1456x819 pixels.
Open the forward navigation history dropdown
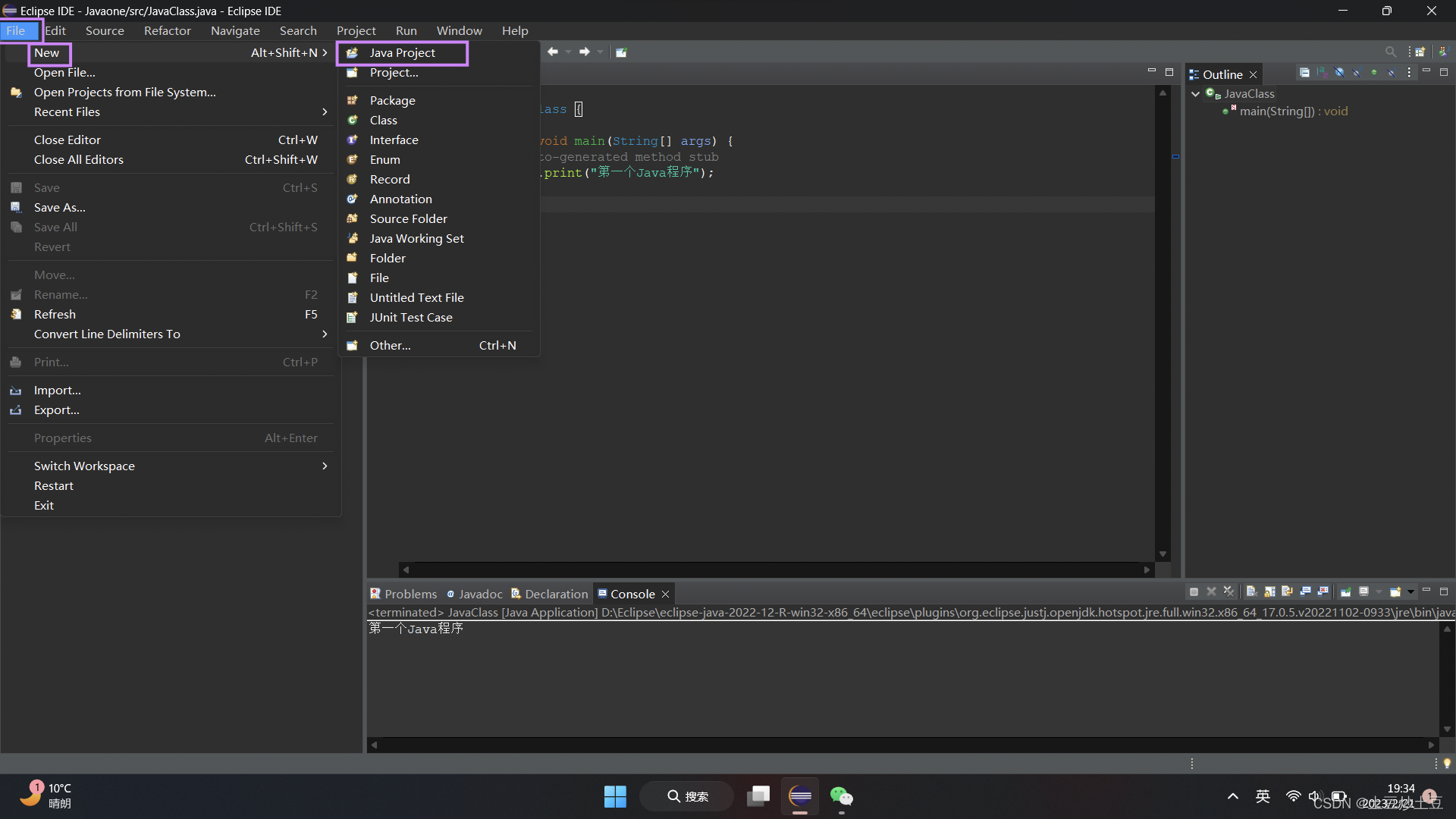(x=600, y=52)
